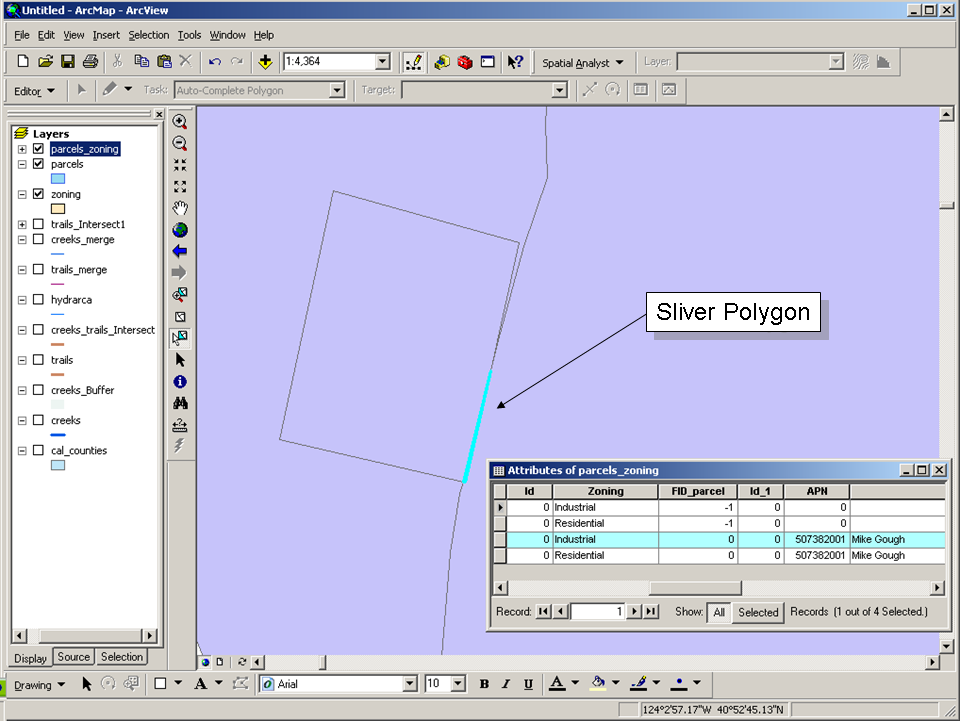The image size is (960, 721).
Task: Open the File menu
Action: point(21,35)
